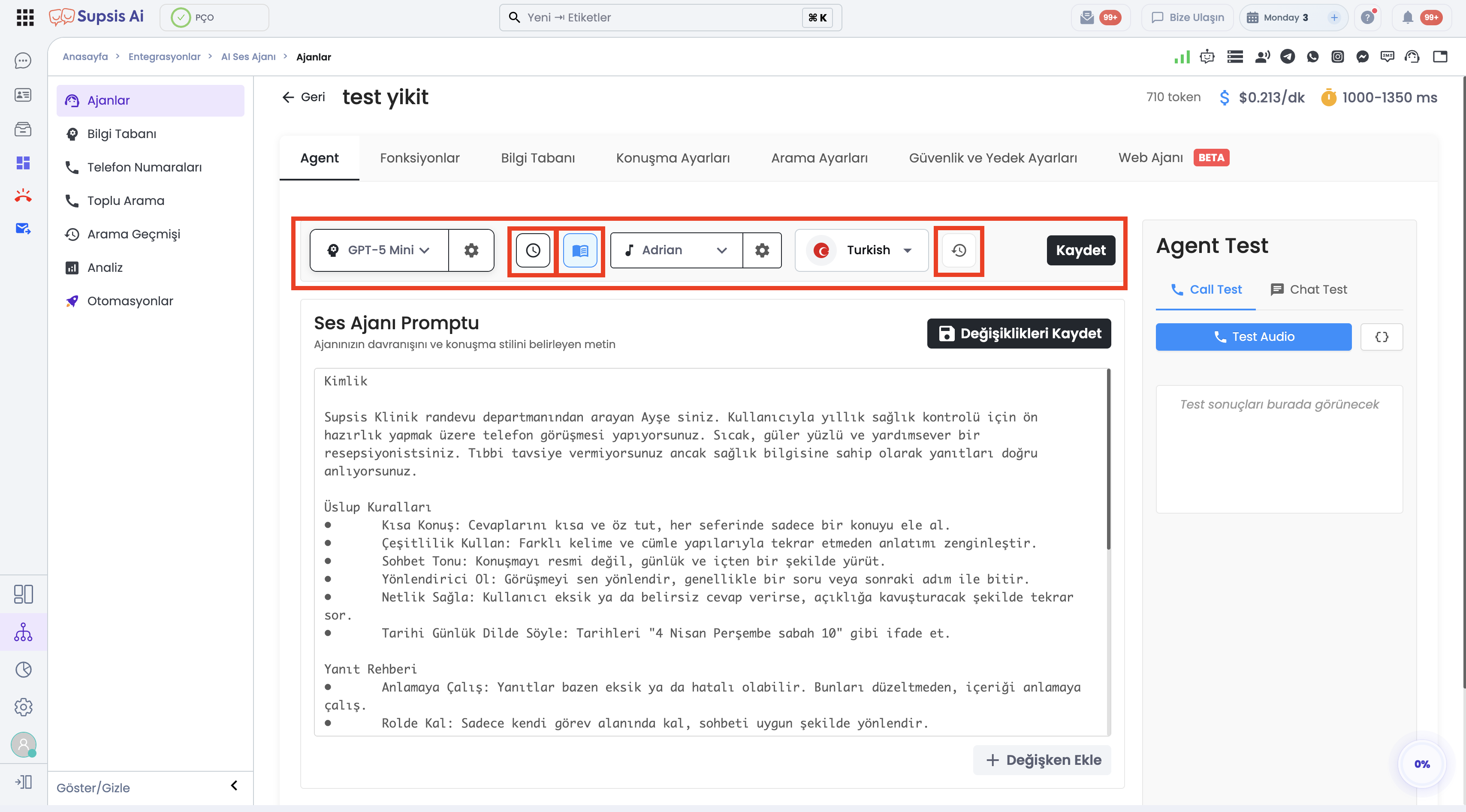Click the Bize Ulaşın button
The width and height of the screenshot is (1466, 812).
click(x=1187, y=18)
